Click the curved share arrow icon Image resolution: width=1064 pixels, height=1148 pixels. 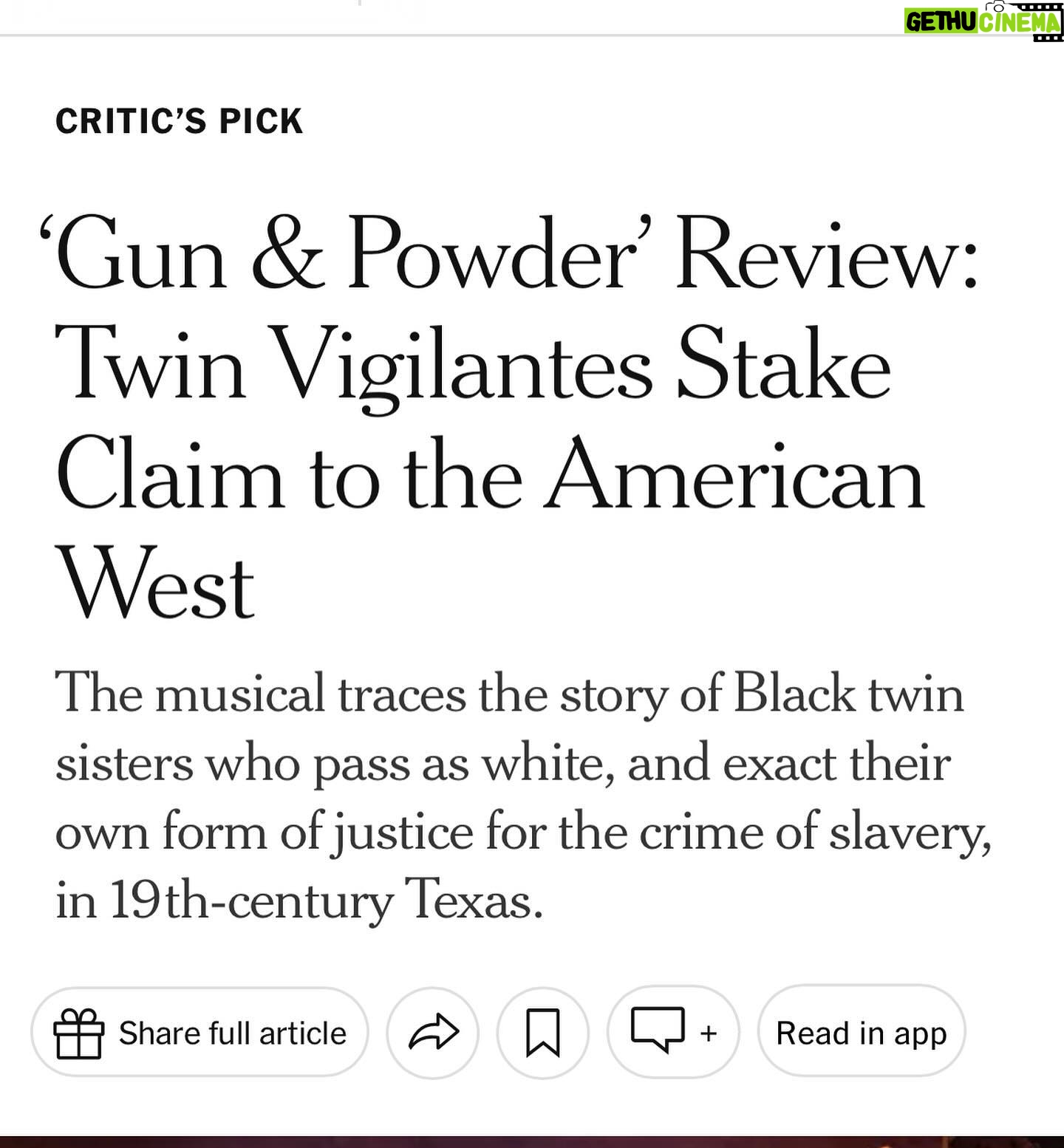point(434,1032)
